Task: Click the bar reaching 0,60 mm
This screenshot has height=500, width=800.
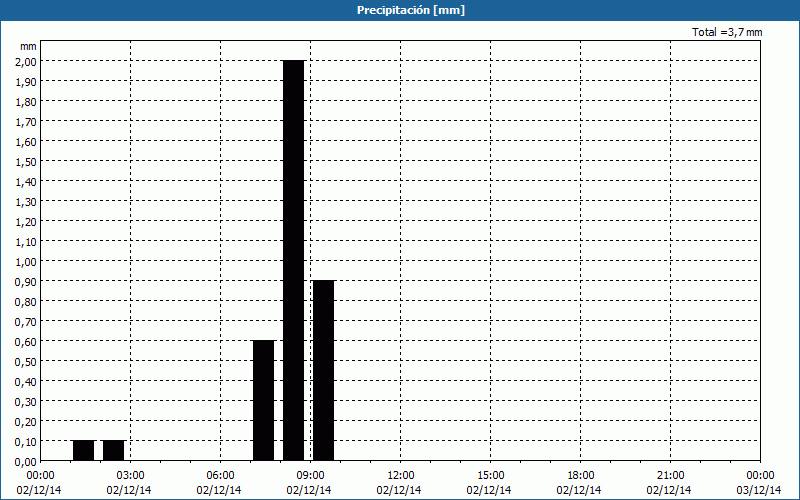Action: coord(264,401)
